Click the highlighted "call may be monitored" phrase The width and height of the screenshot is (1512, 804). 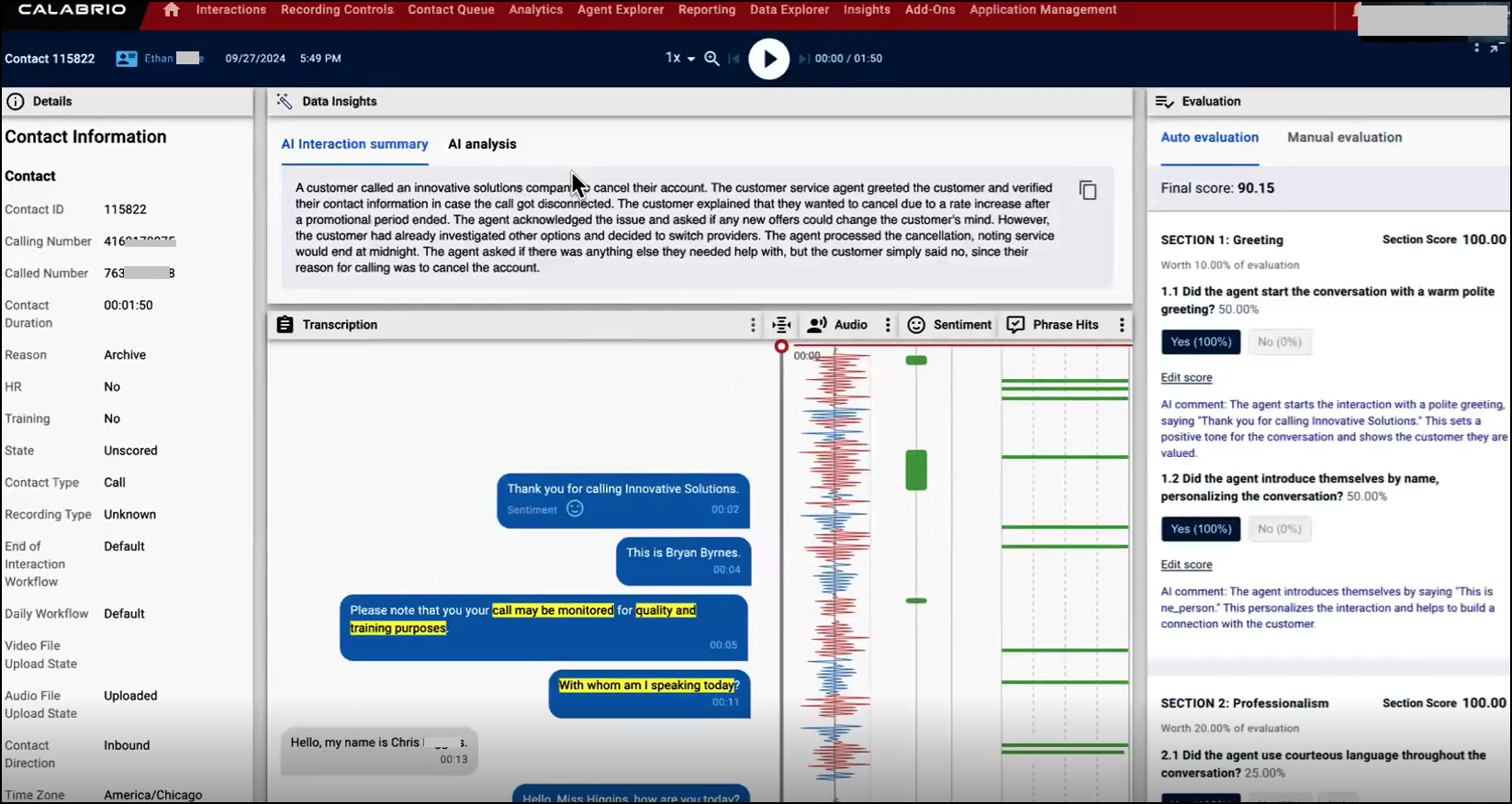553,610
